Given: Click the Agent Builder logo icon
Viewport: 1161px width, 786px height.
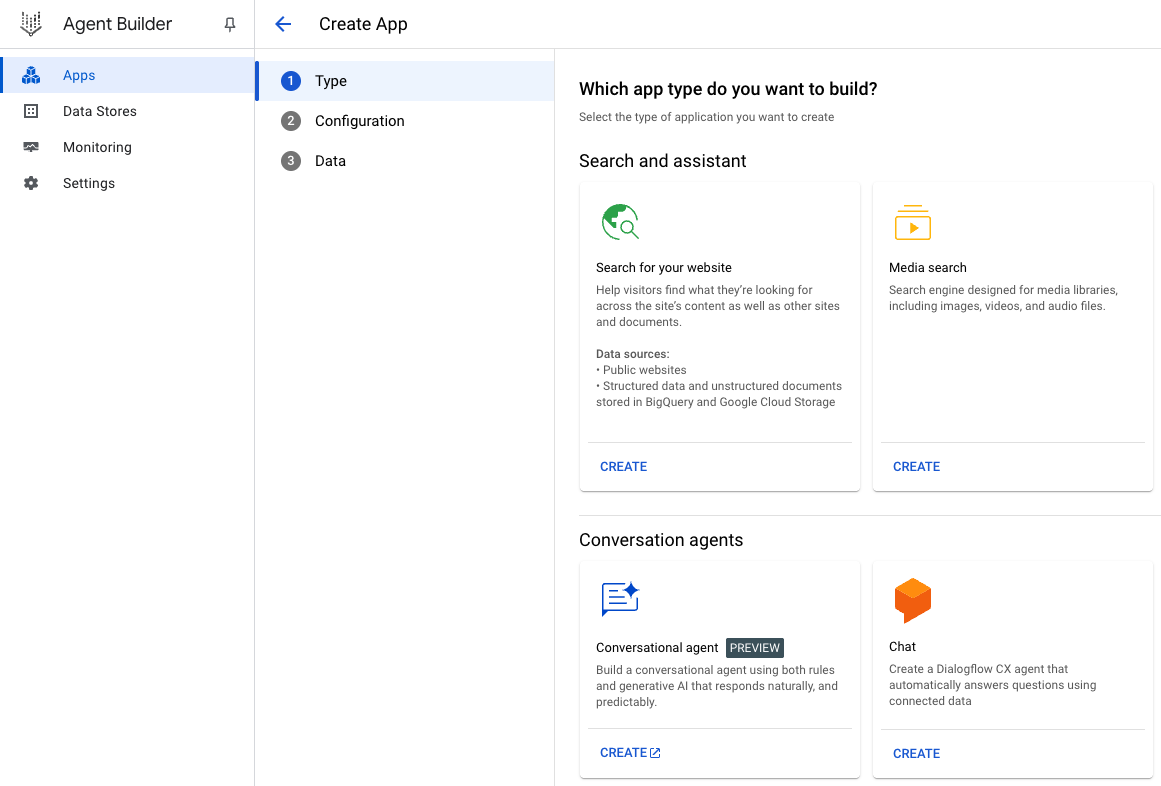Looking at the screenshot, I should pyautogui.click(x=31, y=24).
